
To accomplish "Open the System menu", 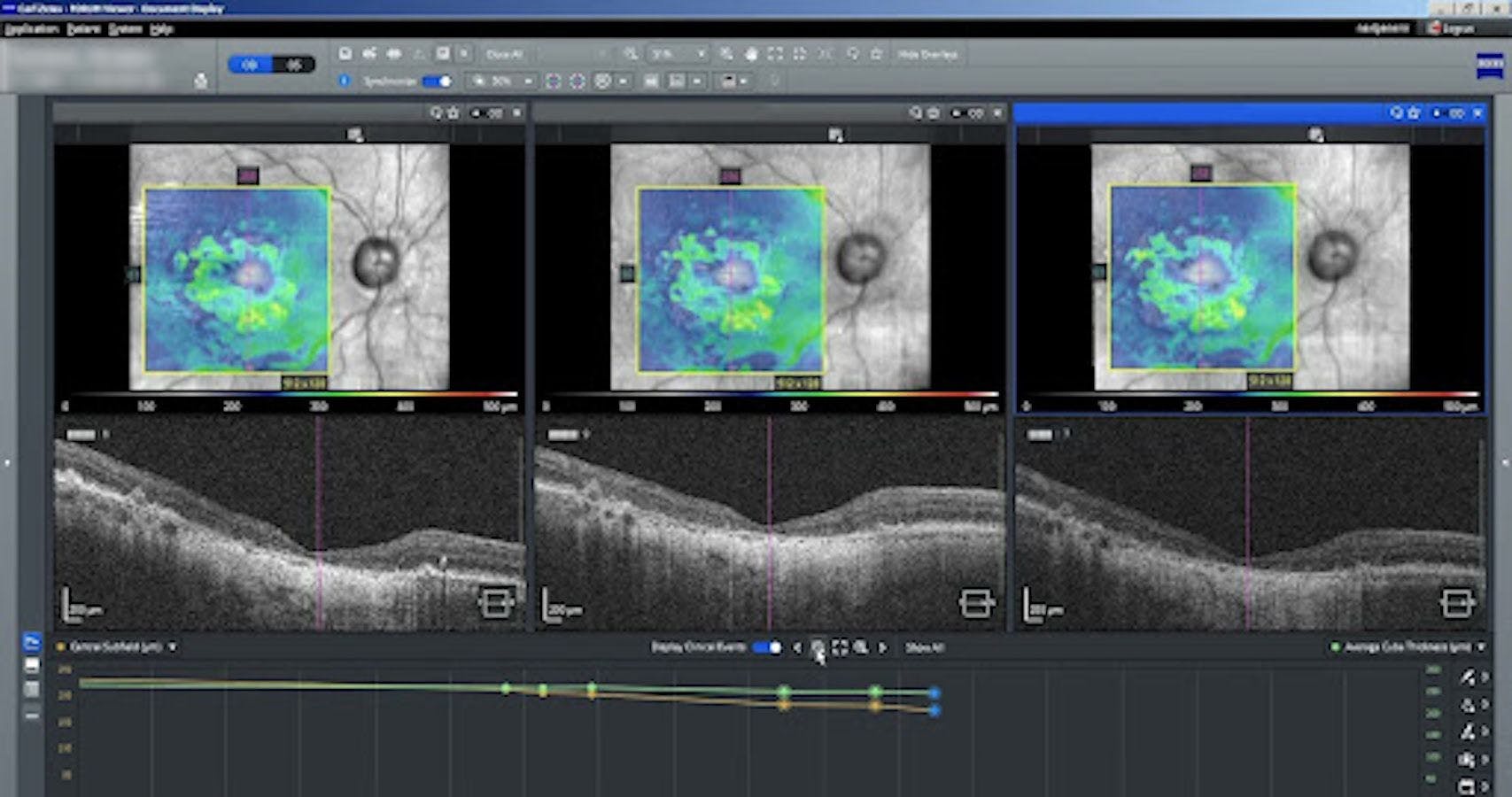I will [125, 29].
